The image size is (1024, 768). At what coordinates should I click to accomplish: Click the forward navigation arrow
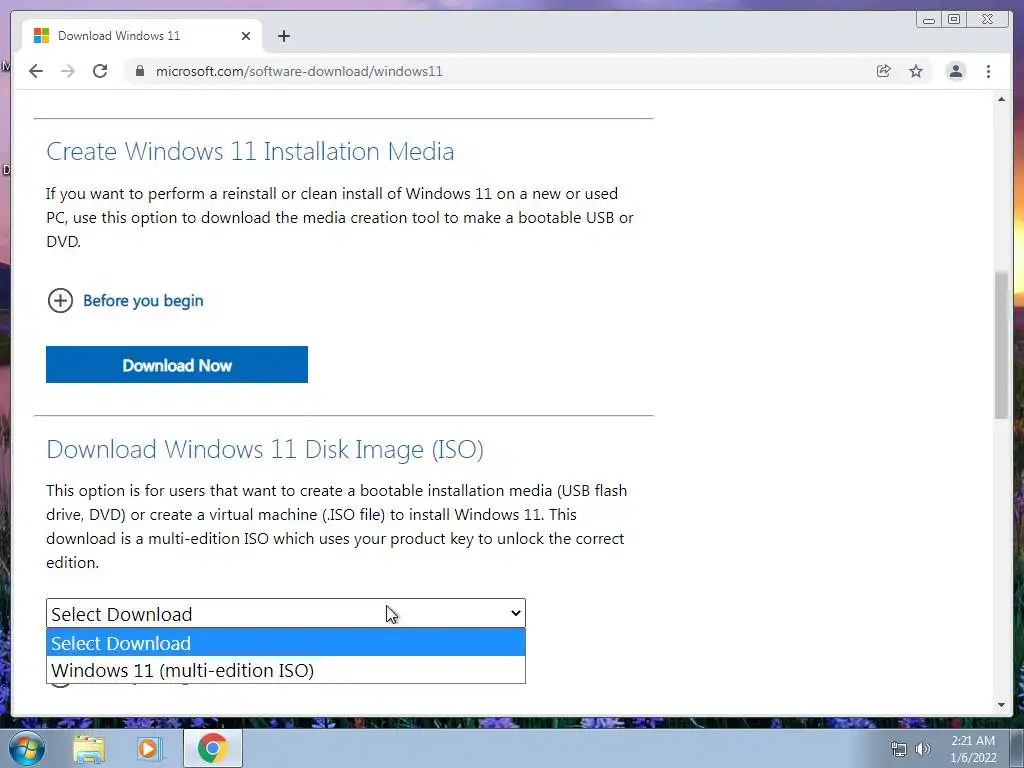pyautogui.click(x=68, y=71)
